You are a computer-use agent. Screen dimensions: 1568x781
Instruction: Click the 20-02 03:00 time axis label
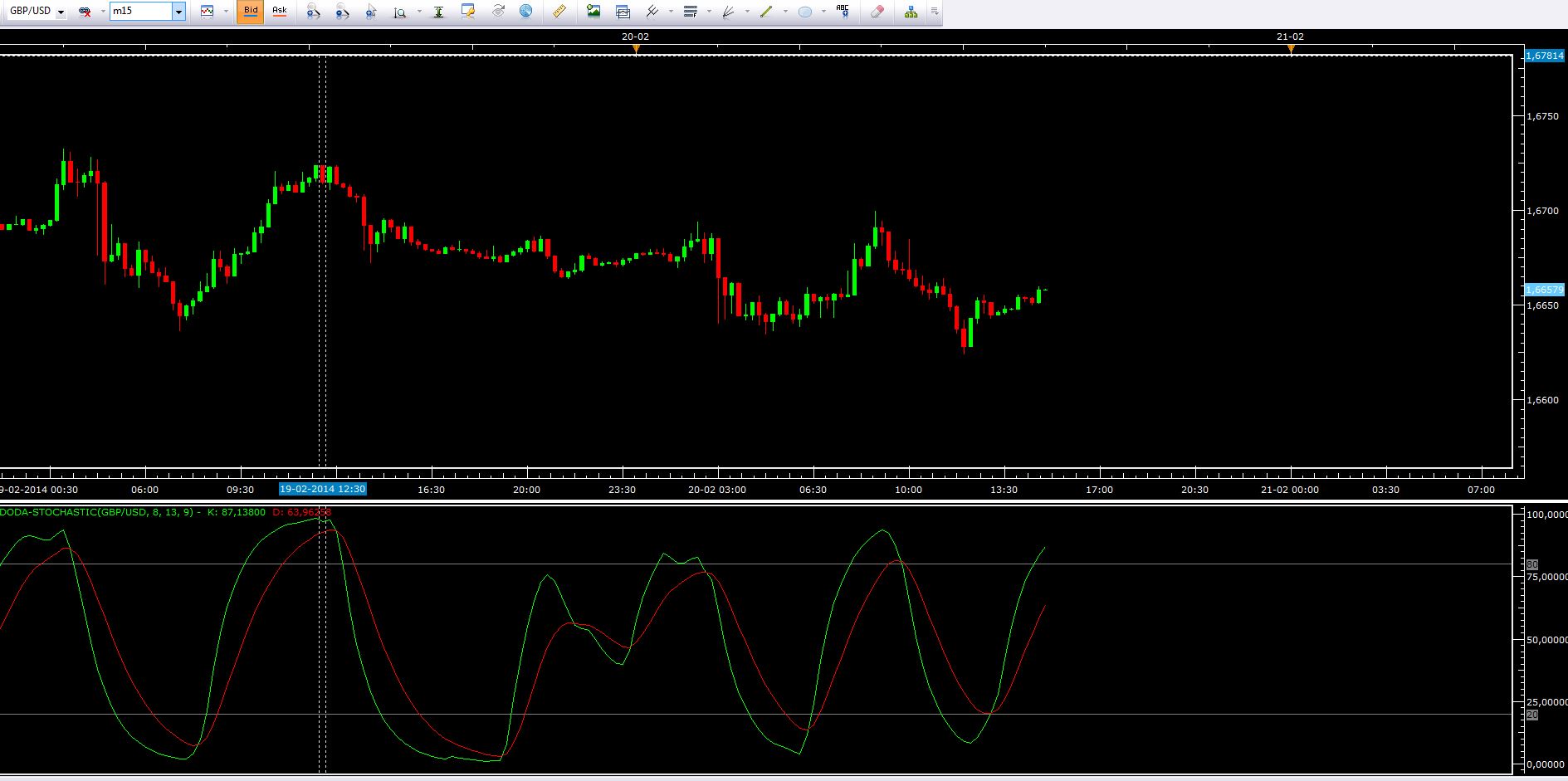[x=717, y=490]
